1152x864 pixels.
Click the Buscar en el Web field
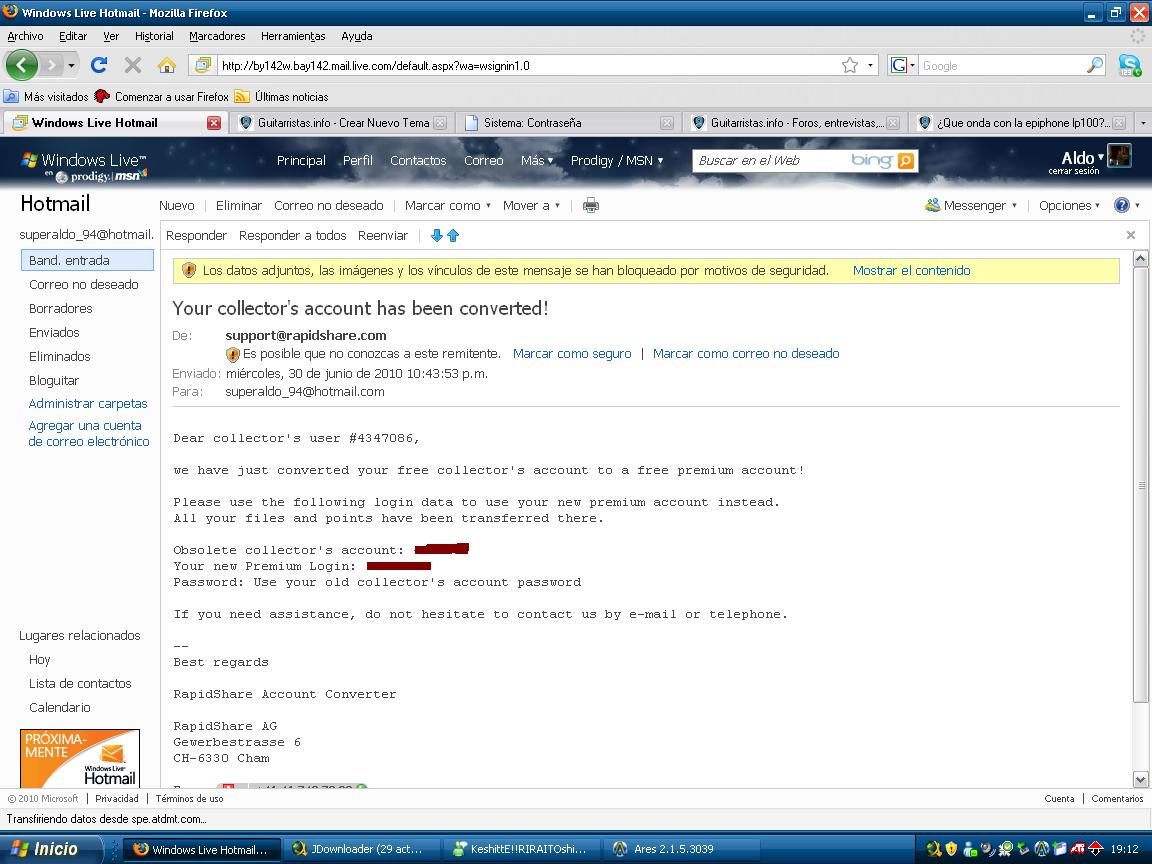(x=771, y=160)
